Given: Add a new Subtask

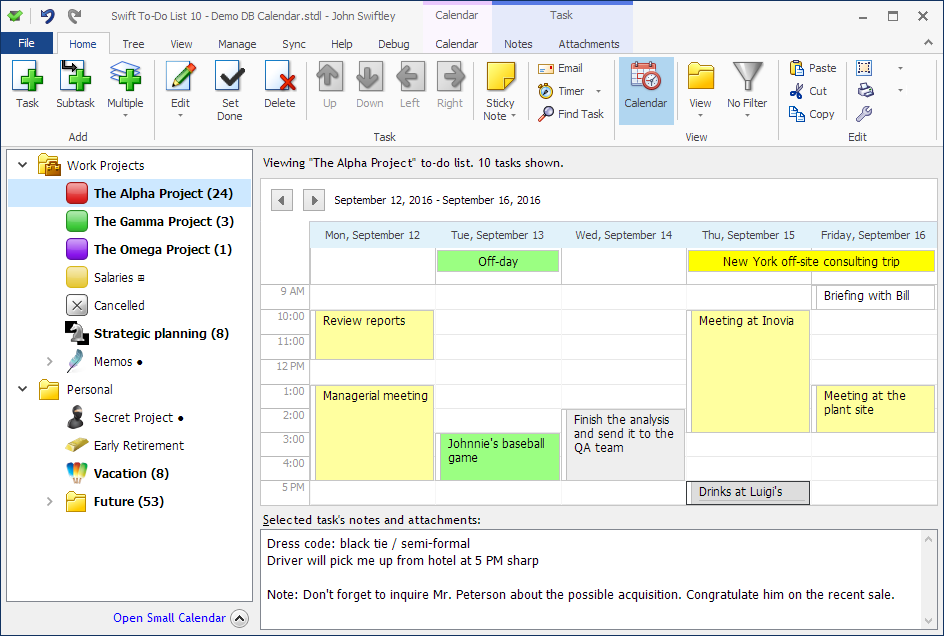Looking at the screenshot, I should 75,85.
